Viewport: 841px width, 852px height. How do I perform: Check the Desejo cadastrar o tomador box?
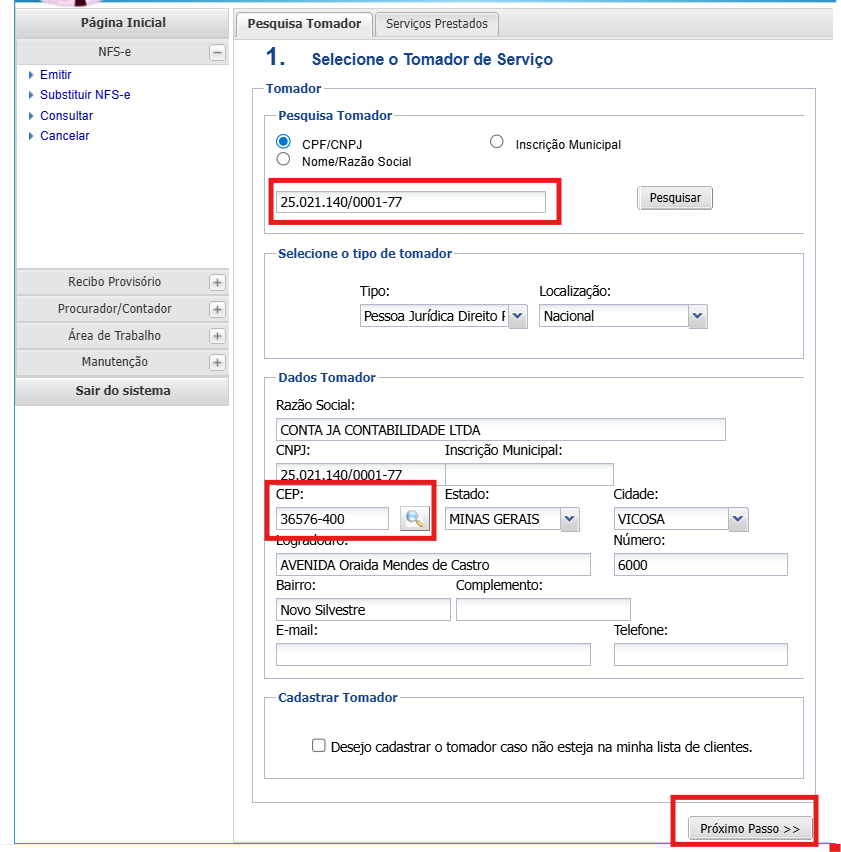point(318,746)
